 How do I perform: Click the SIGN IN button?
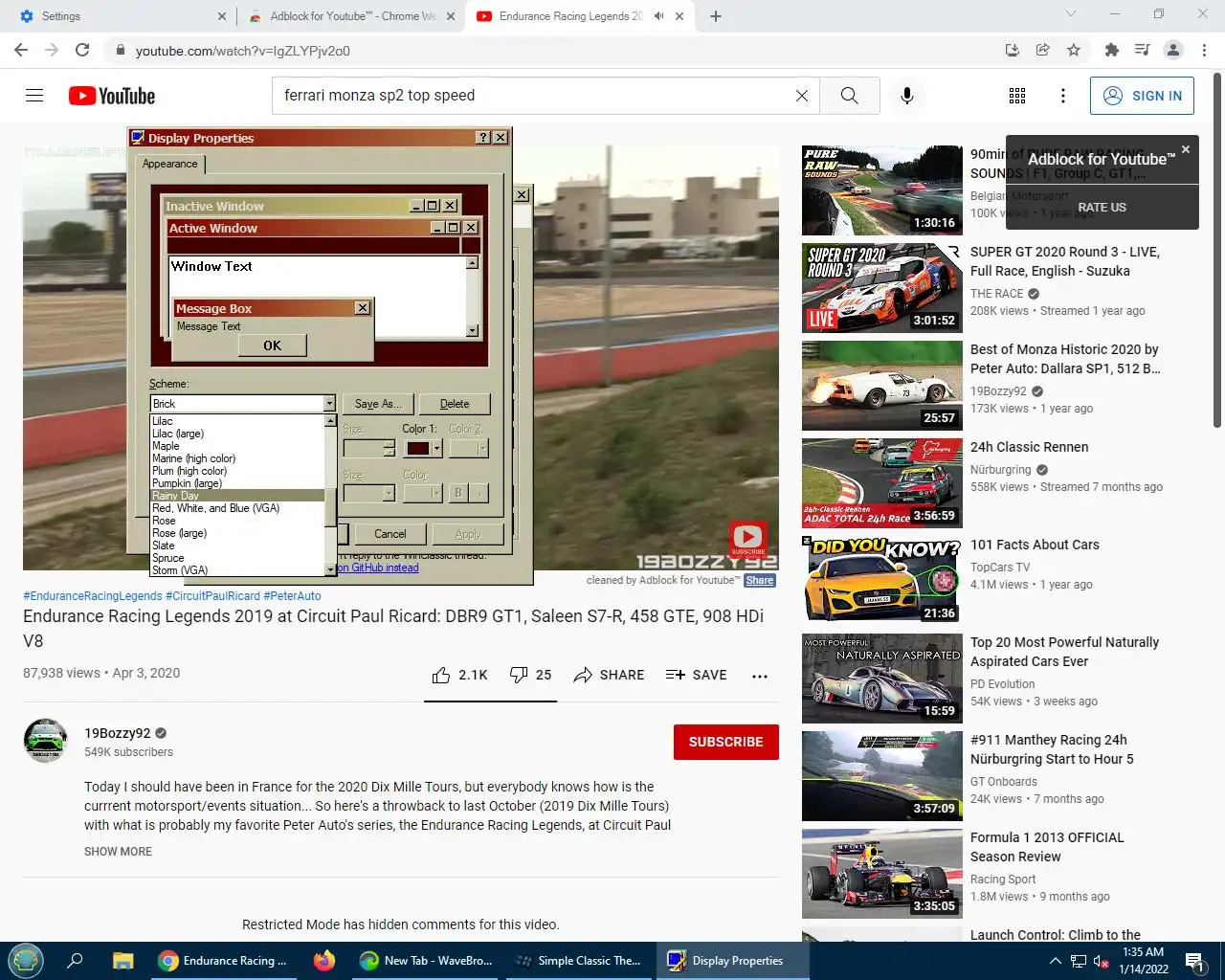[1142, 96]
